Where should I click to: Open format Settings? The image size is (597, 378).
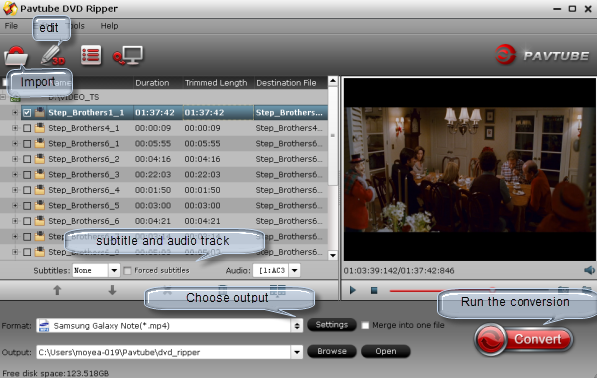332,325
